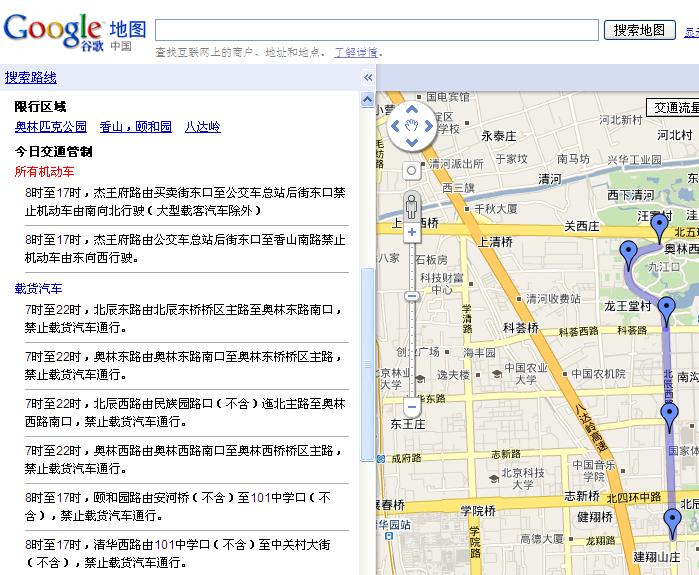The height and width of the screenshot is (575, 699).
Task: Click the 所有机动车 heading
Action: tap(44, 172)
